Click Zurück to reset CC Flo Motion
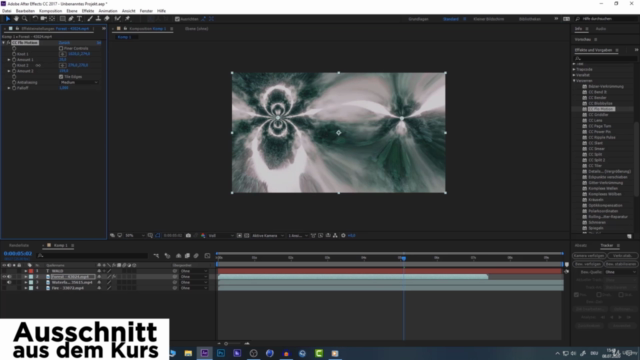Viewport: 640px width, 360px height. click(x=64, y=42)
